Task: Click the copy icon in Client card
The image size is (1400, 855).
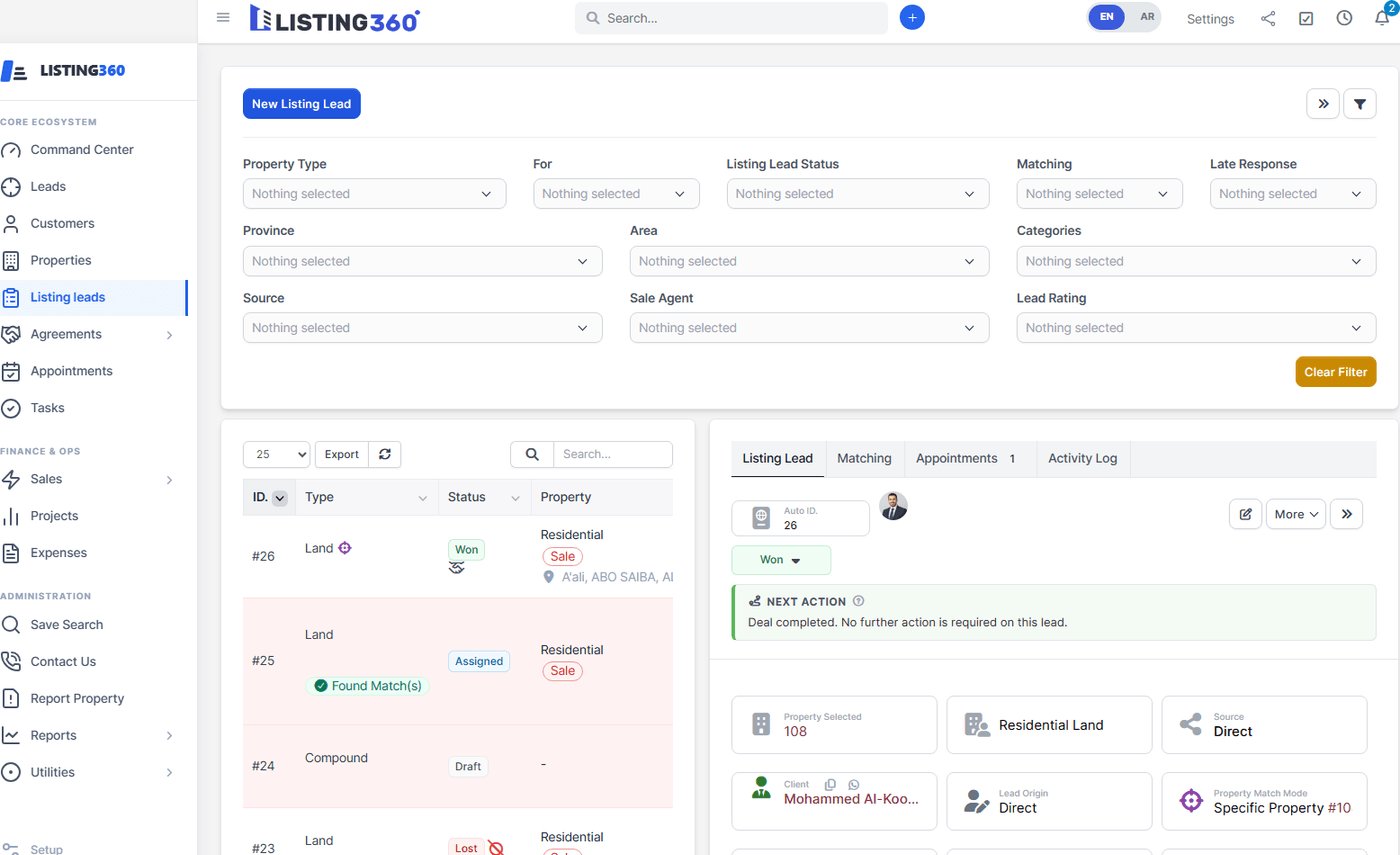Action: 830,785
